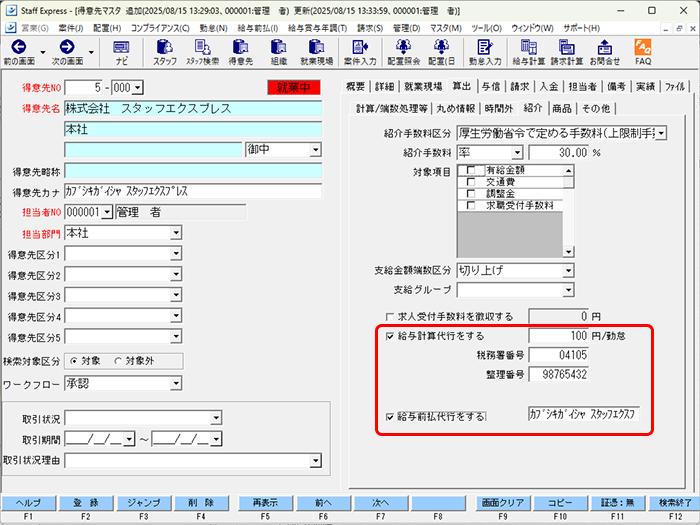The image size is (700, 525).
Task: Open the 担当者NO dropdown
Action: pyautogui.click(x=107, y=212)
